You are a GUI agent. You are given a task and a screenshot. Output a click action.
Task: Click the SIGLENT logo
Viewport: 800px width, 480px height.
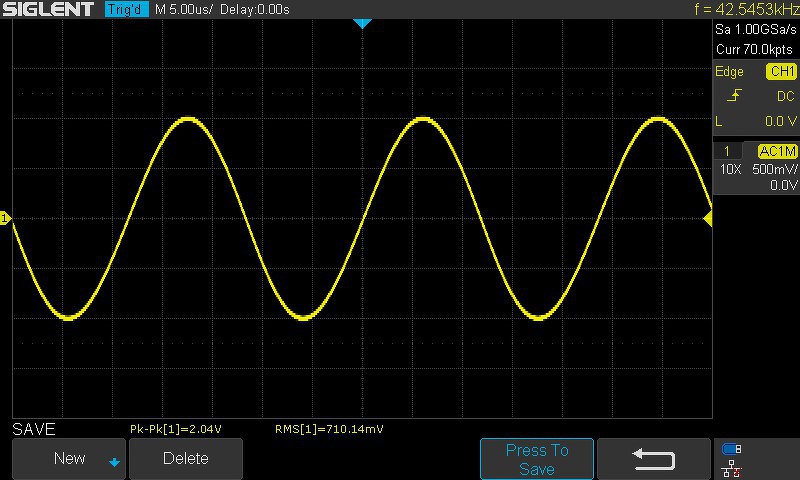tap(48, 9)
